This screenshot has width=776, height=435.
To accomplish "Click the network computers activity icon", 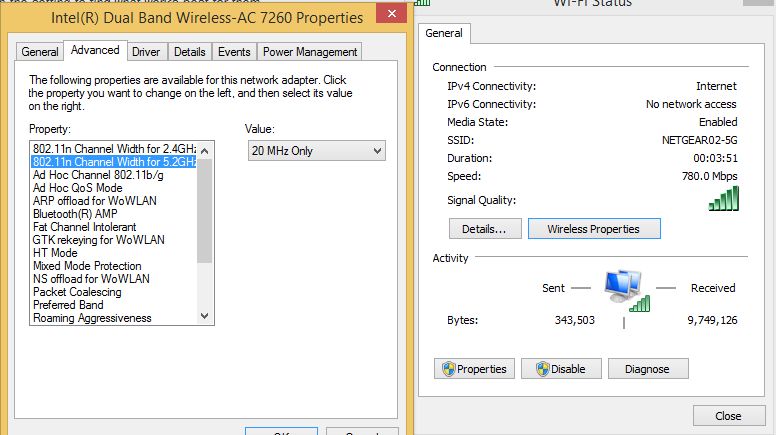I will pos(627,290).
